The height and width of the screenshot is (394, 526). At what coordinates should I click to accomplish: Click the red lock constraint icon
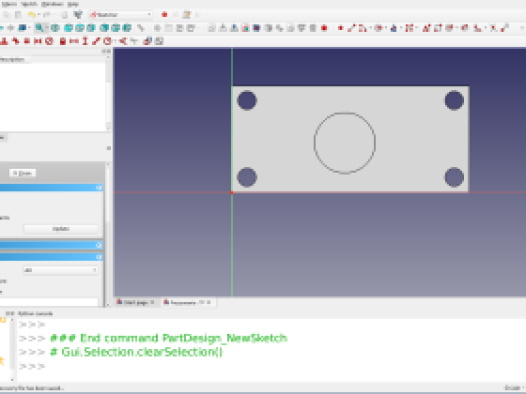63,41
